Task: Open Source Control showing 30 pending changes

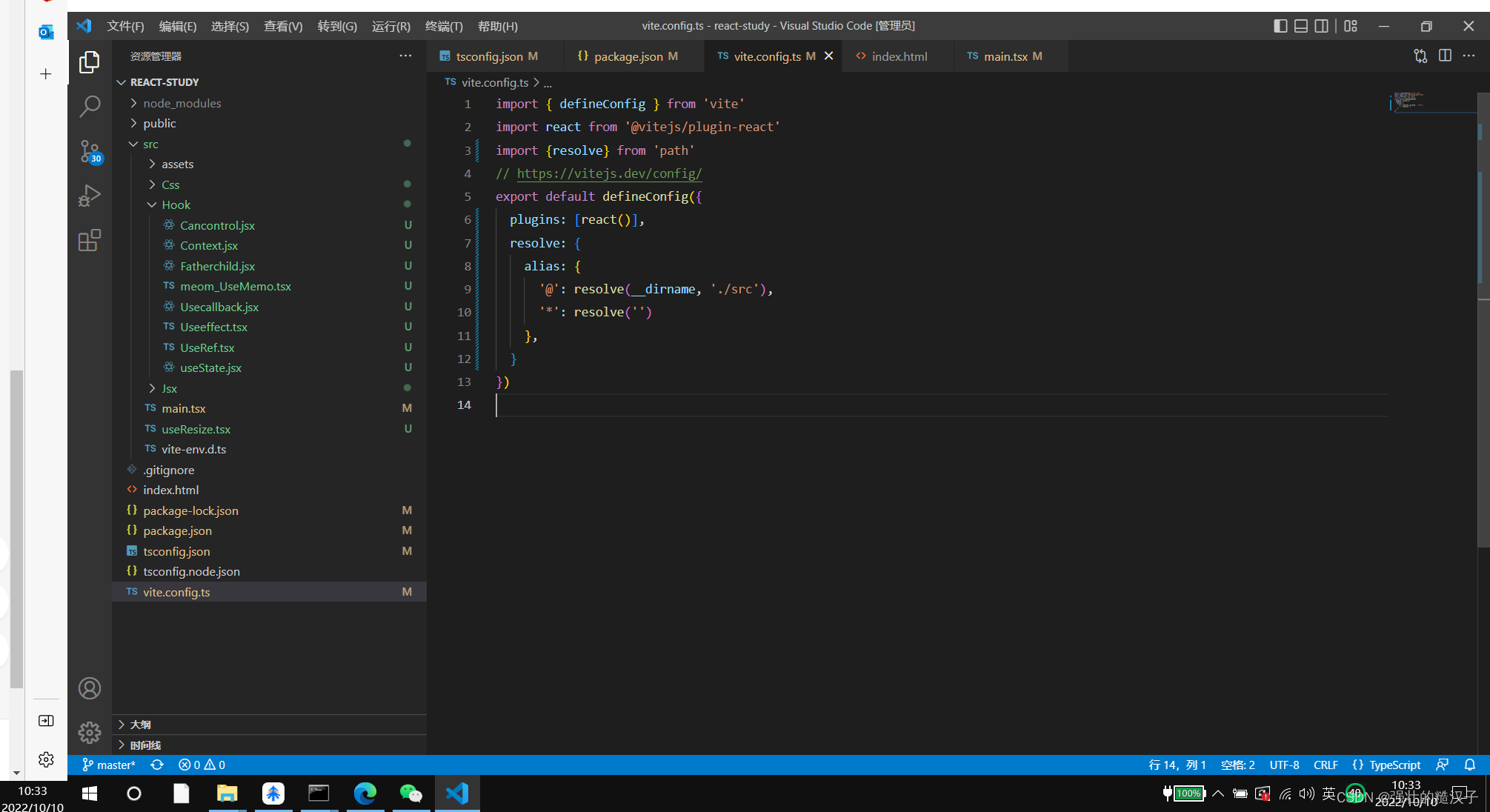Action: (89, 151)
